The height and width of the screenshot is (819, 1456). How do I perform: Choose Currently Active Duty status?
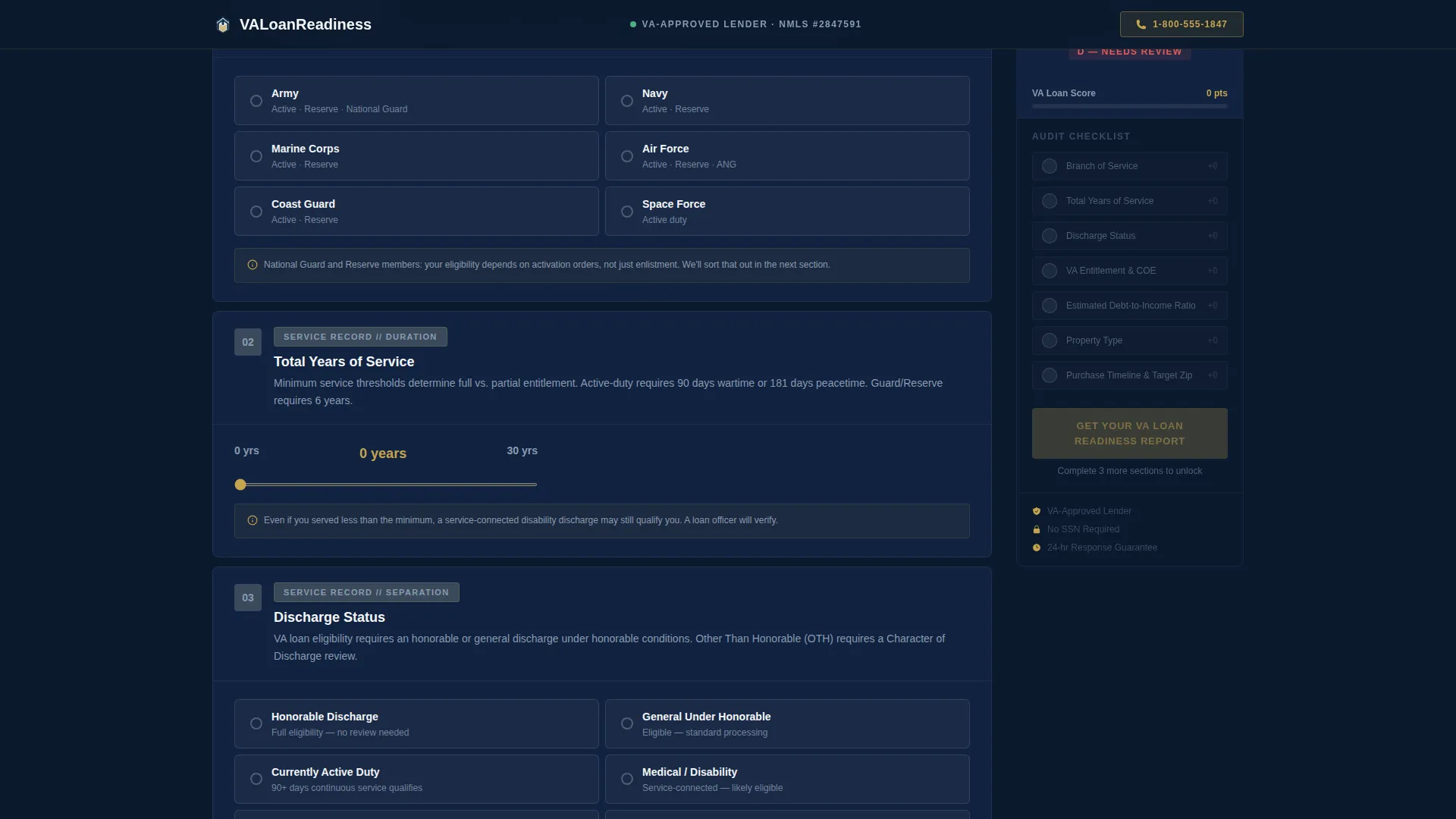pos(416,780)
